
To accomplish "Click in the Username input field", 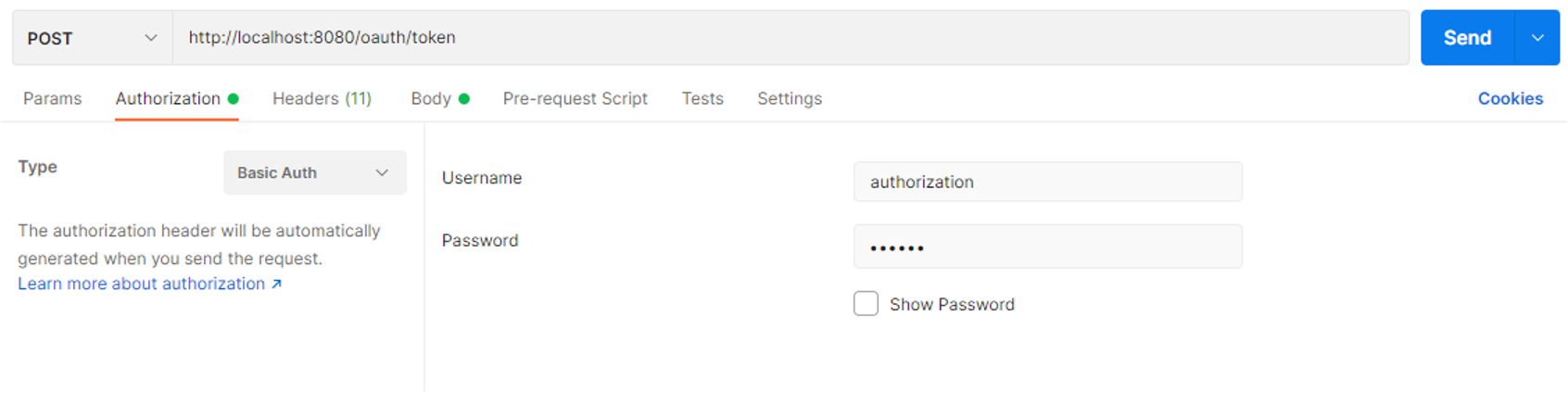I will (x=1047, y=182).
